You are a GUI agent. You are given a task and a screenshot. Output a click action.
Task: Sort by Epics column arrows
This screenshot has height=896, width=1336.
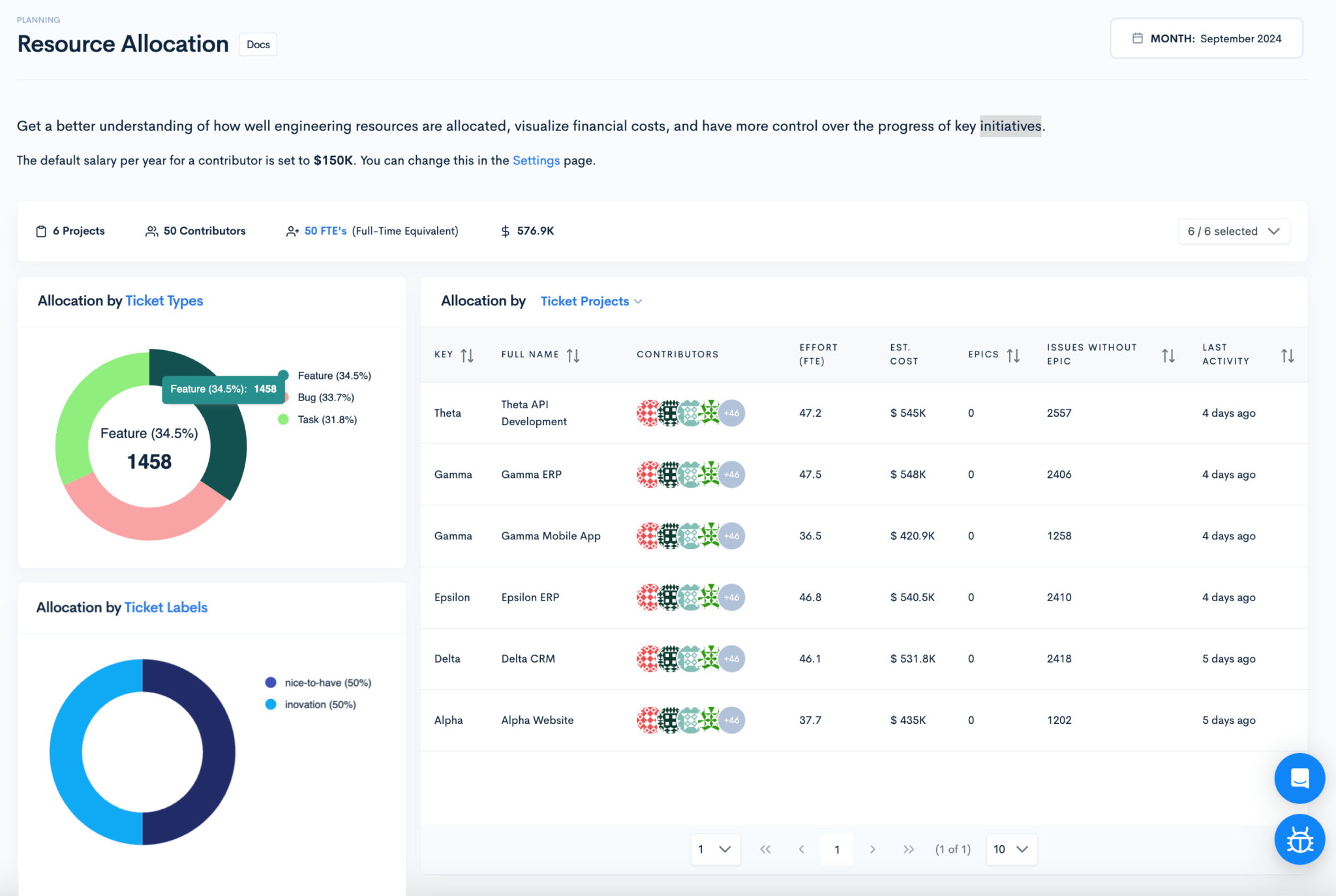(x=1012, y=355)
